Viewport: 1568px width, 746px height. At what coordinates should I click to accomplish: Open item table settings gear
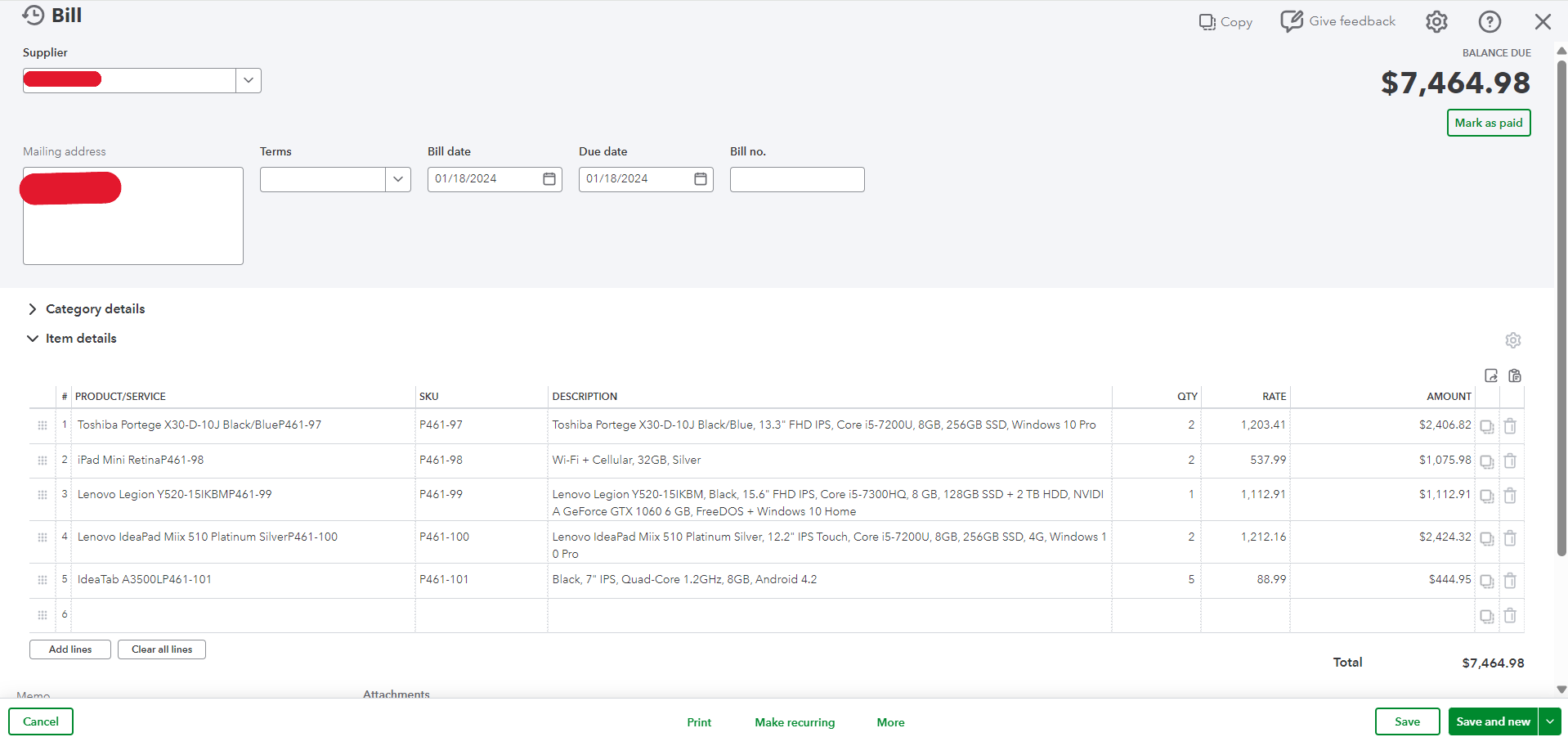tap(1512, 340)
